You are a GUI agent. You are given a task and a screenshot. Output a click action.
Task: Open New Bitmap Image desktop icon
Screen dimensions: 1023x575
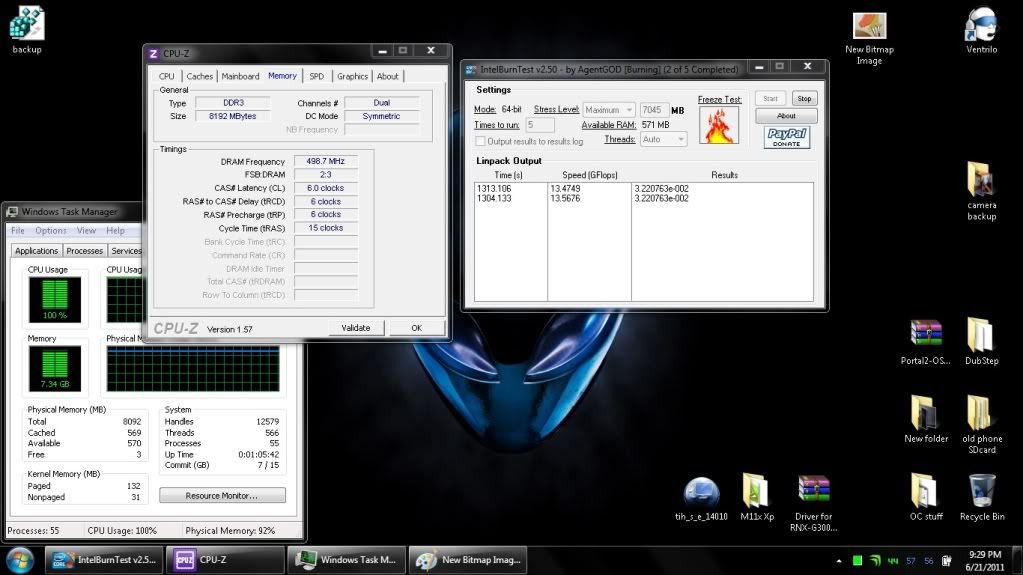869,38
